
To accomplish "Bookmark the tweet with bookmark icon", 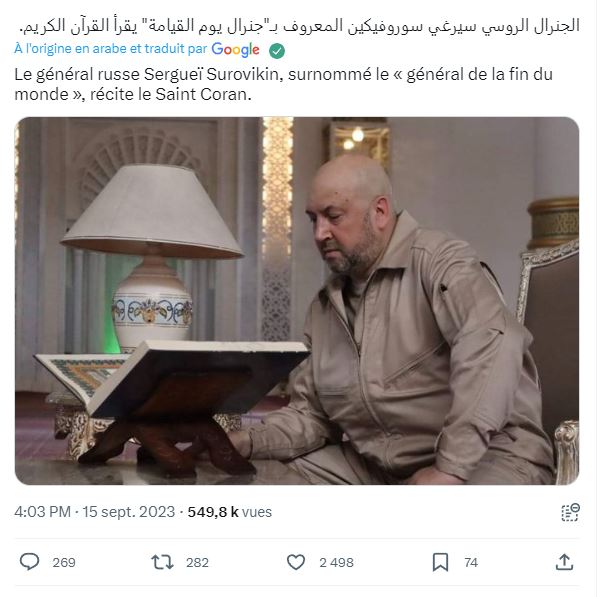I will click(440, 562).
